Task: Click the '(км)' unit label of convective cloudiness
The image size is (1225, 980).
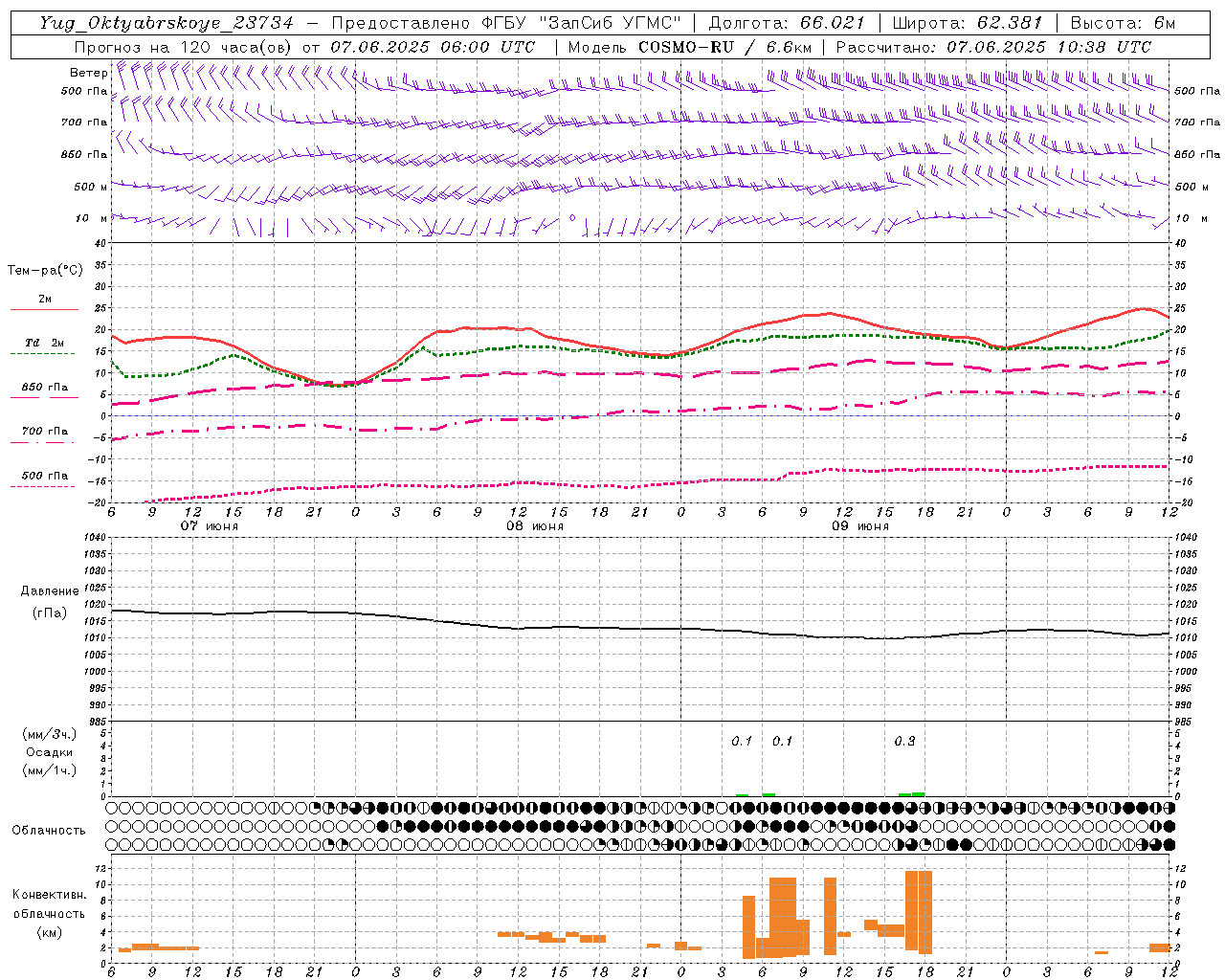Action: 49,932
